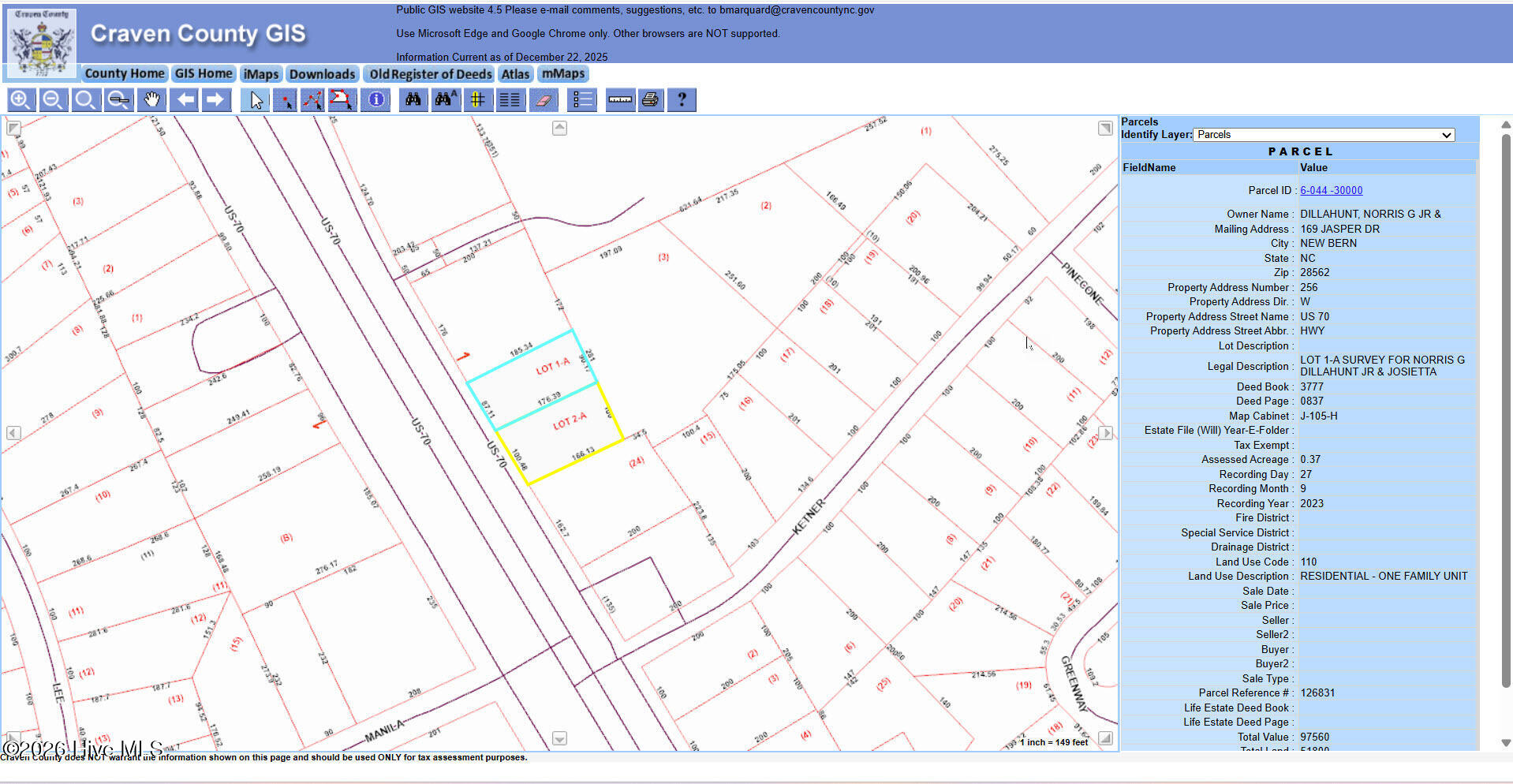Open Help with the question mark
Viewport: 1513px width, 784px height.
(682, 100)
